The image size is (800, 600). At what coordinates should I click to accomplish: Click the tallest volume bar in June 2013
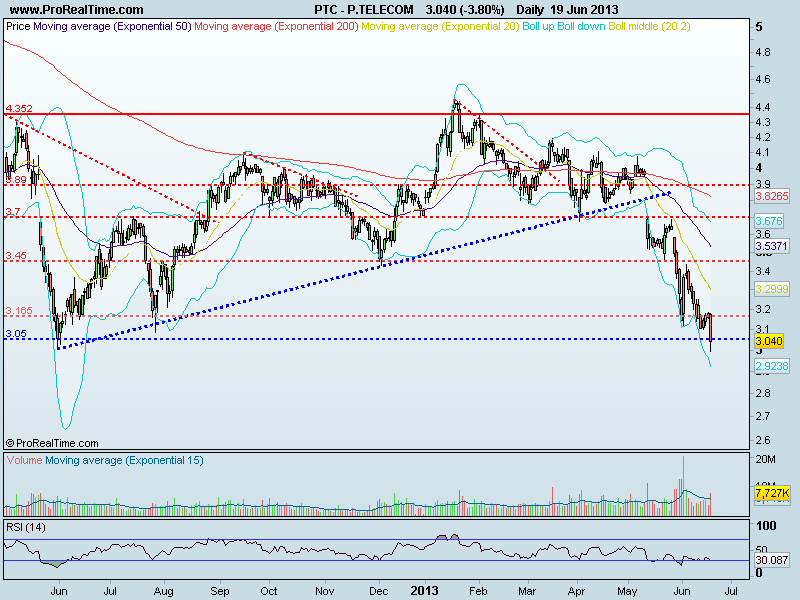(683, 485)
